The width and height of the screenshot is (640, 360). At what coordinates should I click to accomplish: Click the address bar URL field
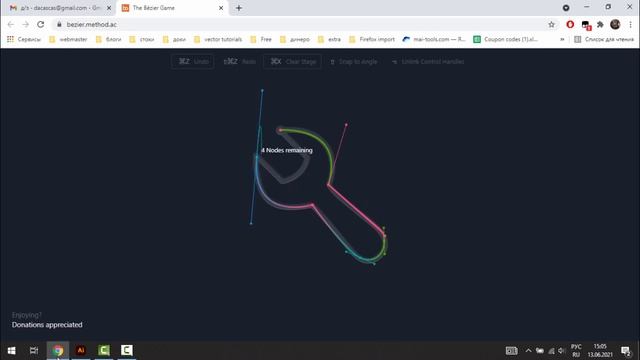pyautogui.click(x=302, y=24)
